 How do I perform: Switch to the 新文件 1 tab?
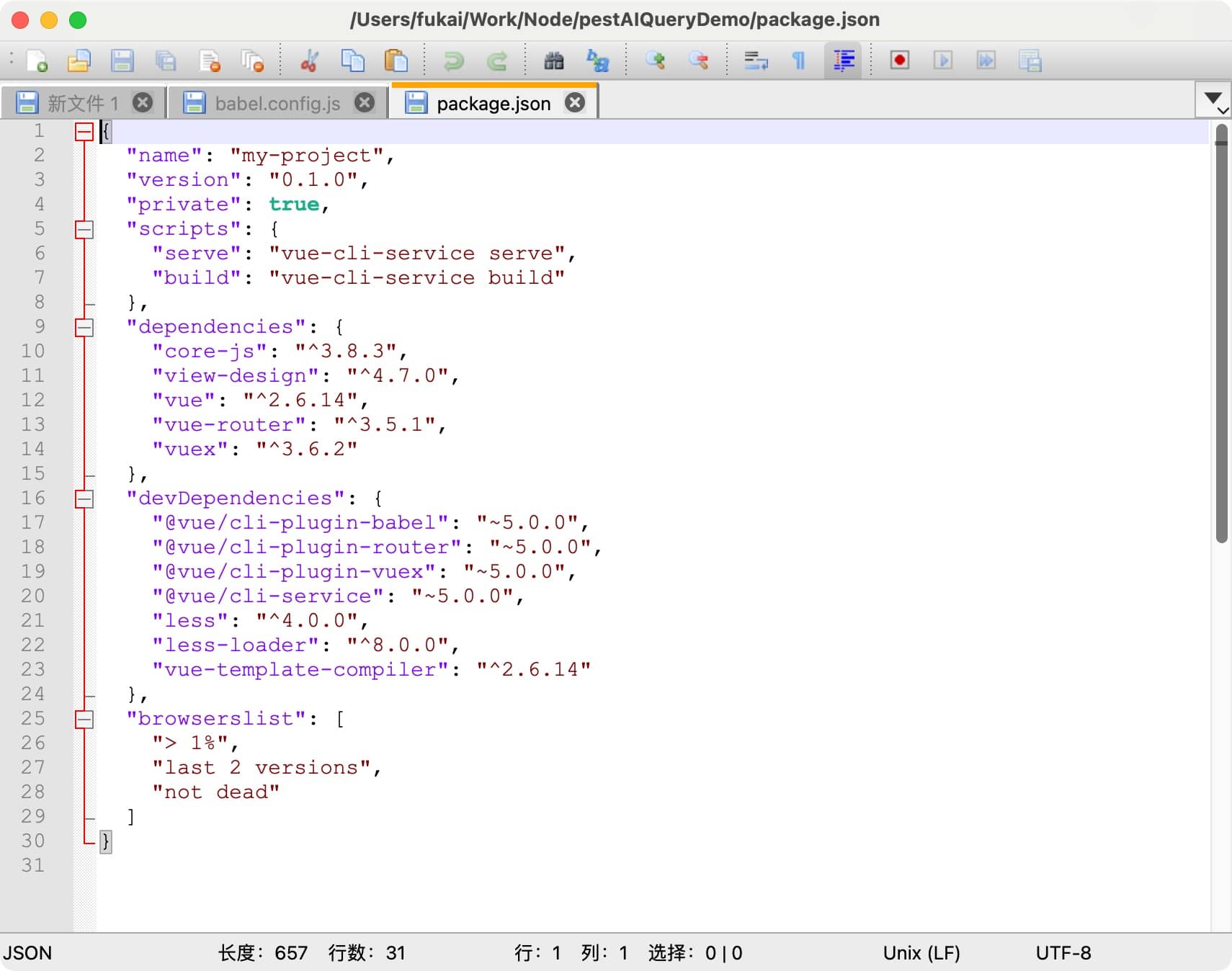83,103
